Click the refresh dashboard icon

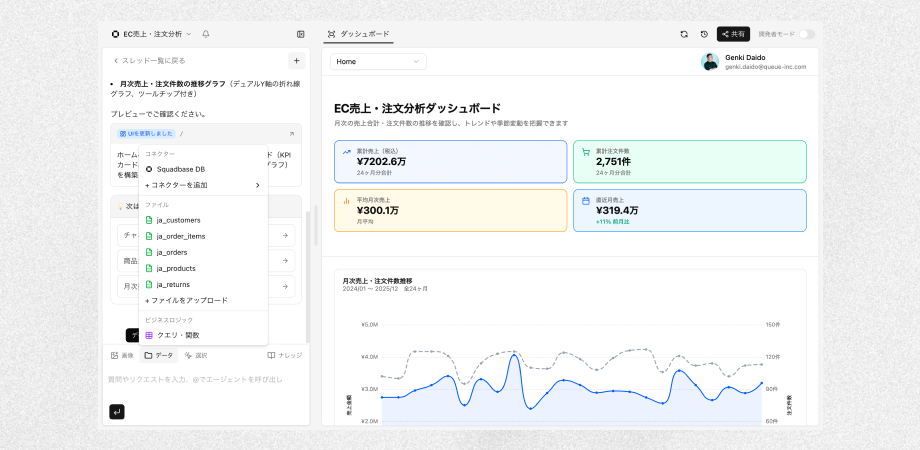click(x=684, y=34)
